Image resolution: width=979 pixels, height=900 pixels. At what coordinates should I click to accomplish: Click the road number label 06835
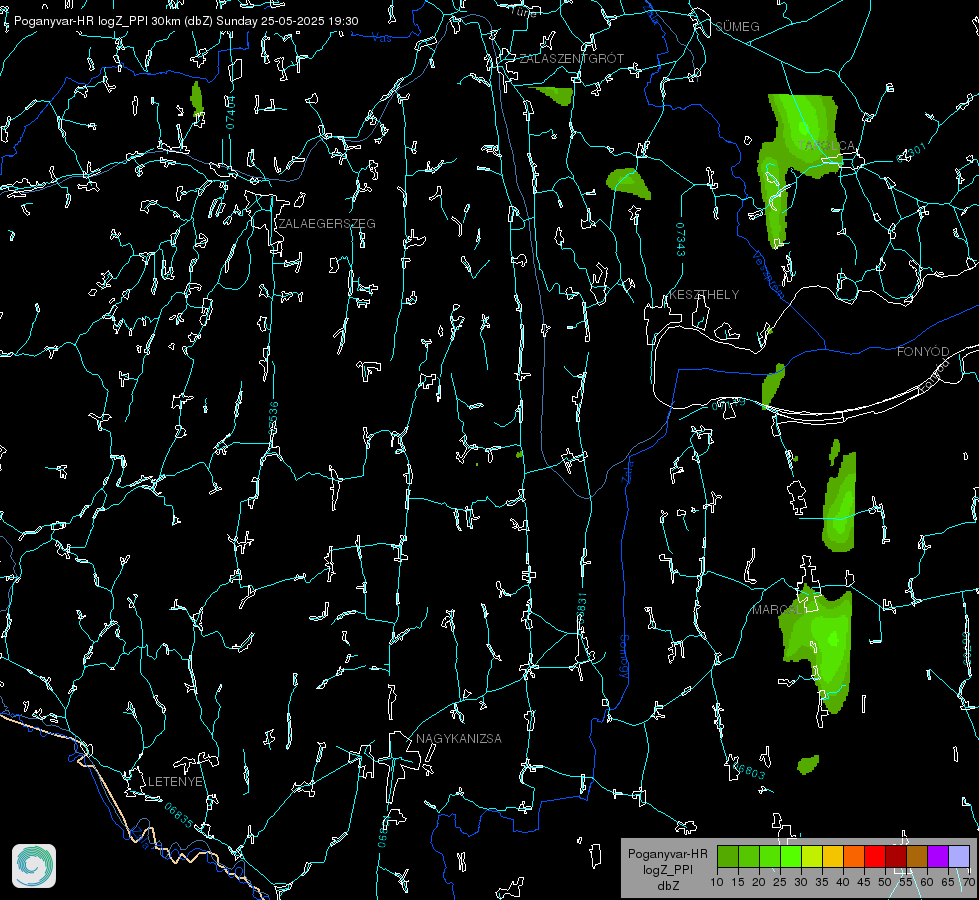179,816
